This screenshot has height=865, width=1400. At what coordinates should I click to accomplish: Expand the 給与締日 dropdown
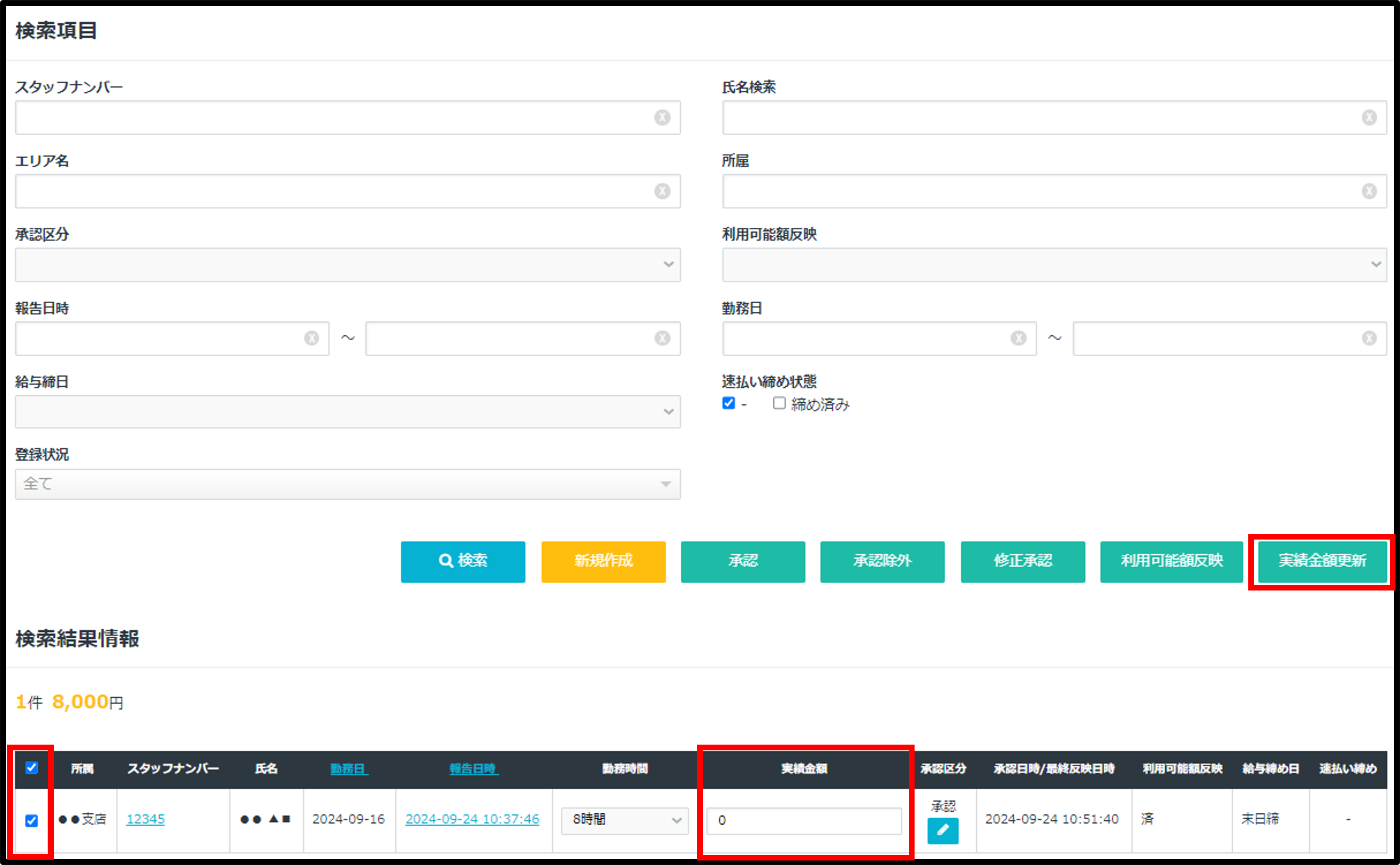(x=347, y=412)
